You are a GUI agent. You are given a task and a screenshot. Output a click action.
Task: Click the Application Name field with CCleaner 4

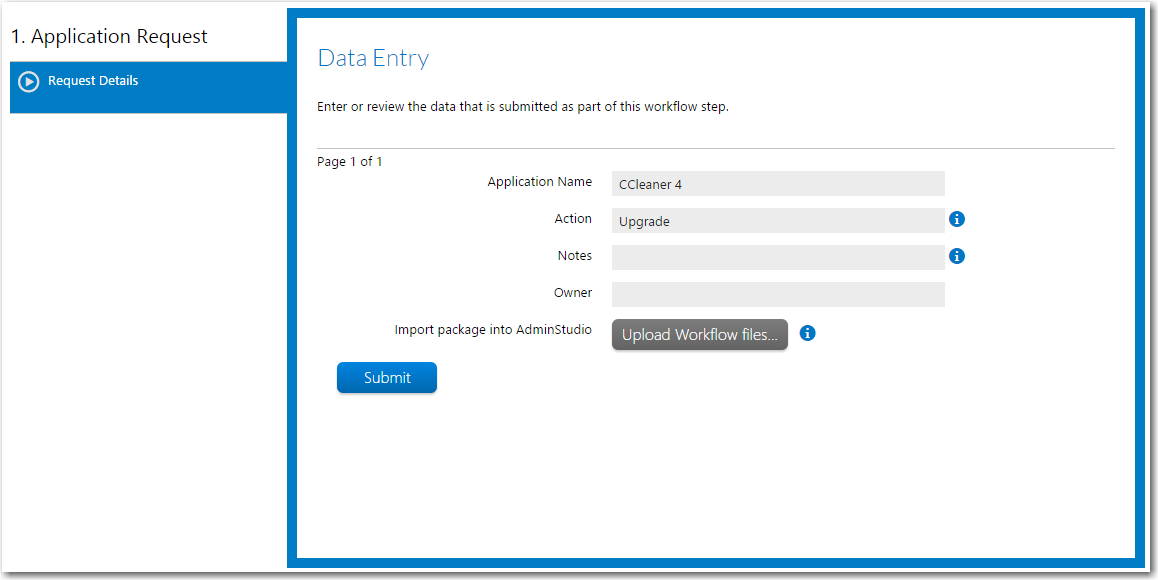point(778,184)
